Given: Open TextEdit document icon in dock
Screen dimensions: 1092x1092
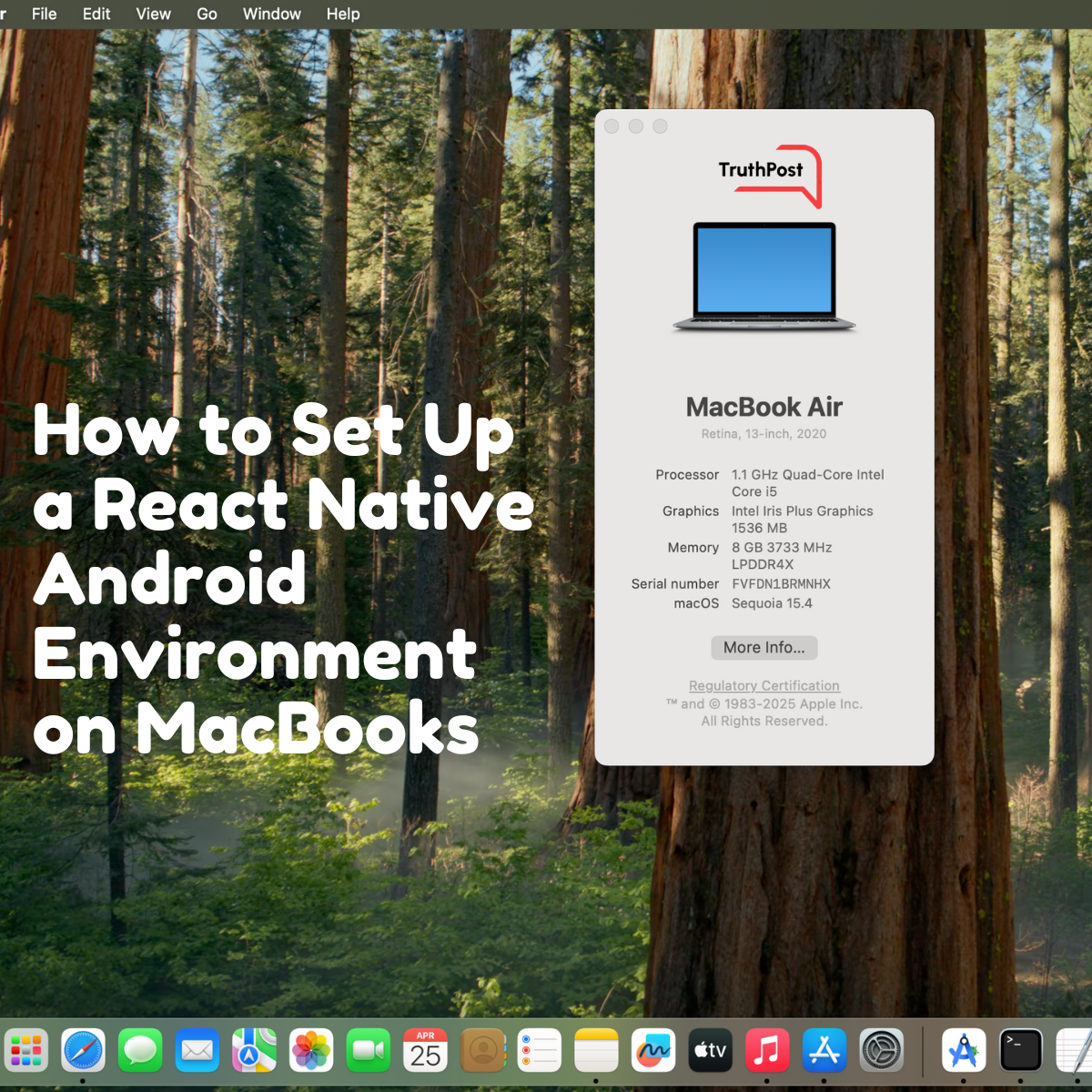Looking at the screenshot, I should click(x=1075, y=1051).
